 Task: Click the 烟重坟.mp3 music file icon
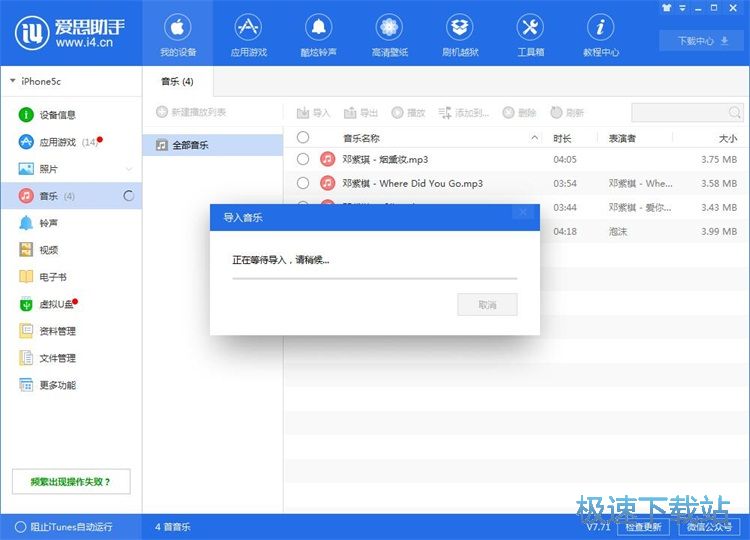[328, 159]
